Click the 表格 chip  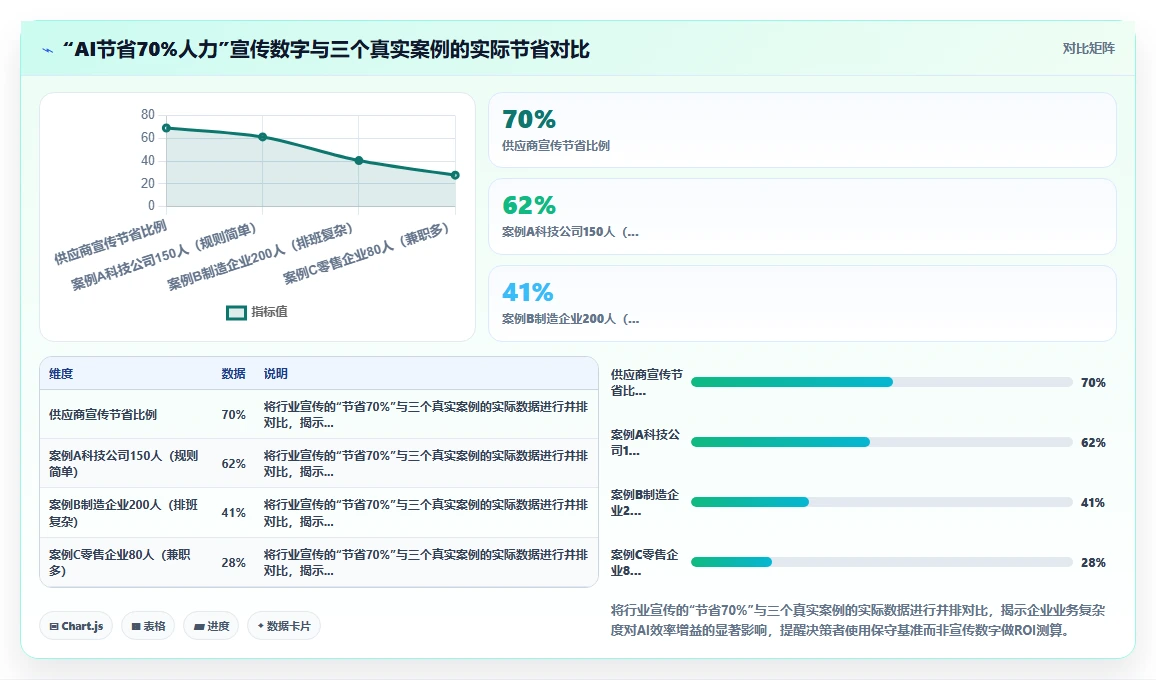148,626
